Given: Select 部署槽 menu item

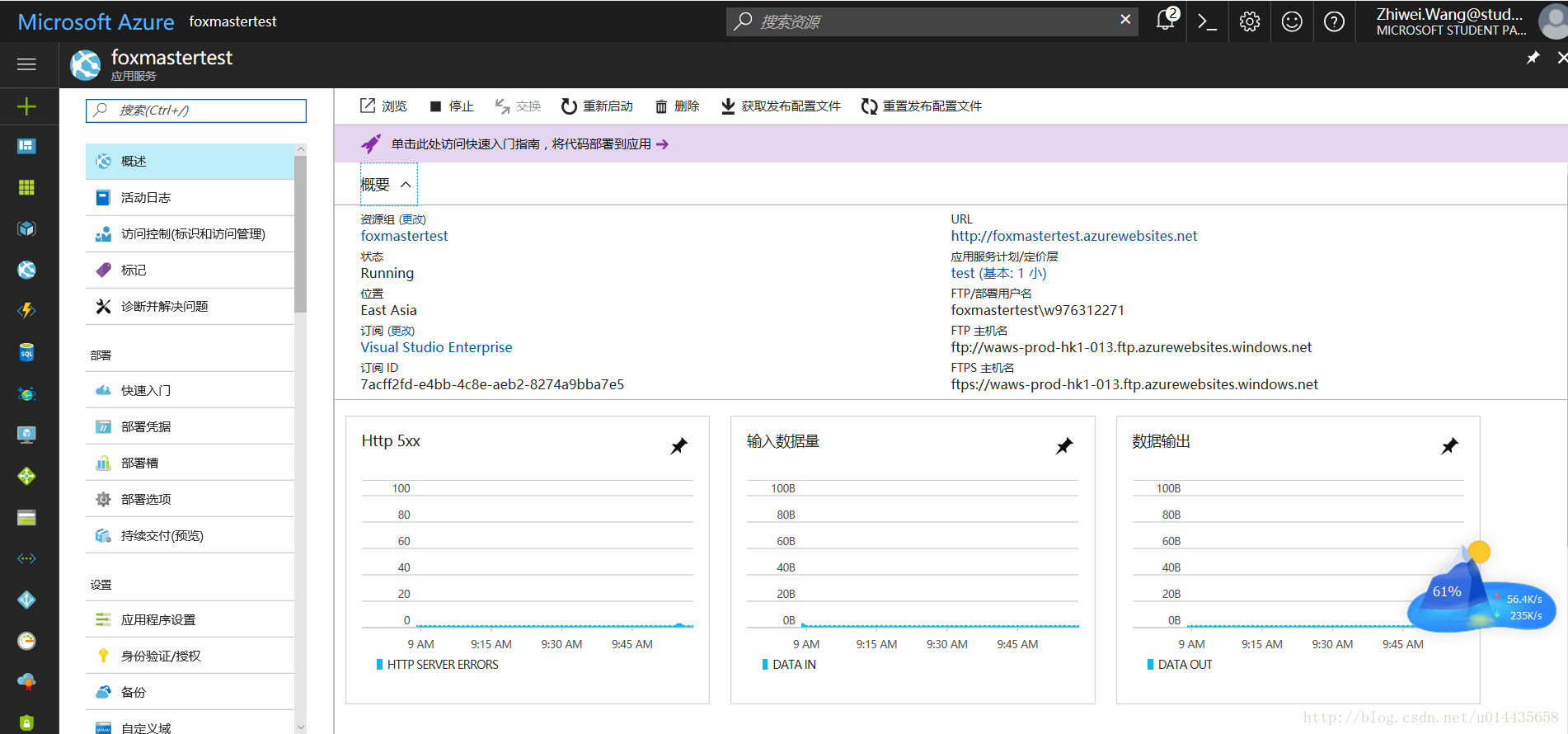Looking at the screenshot, I should (x=190, y=463).
